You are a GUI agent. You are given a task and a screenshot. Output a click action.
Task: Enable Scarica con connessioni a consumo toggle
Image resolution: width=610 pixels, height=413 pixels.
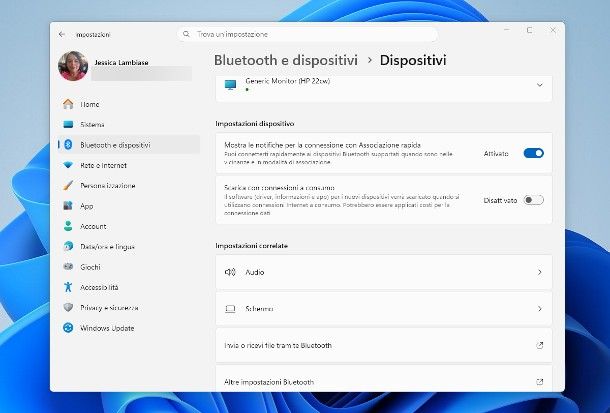click(533, 200)
